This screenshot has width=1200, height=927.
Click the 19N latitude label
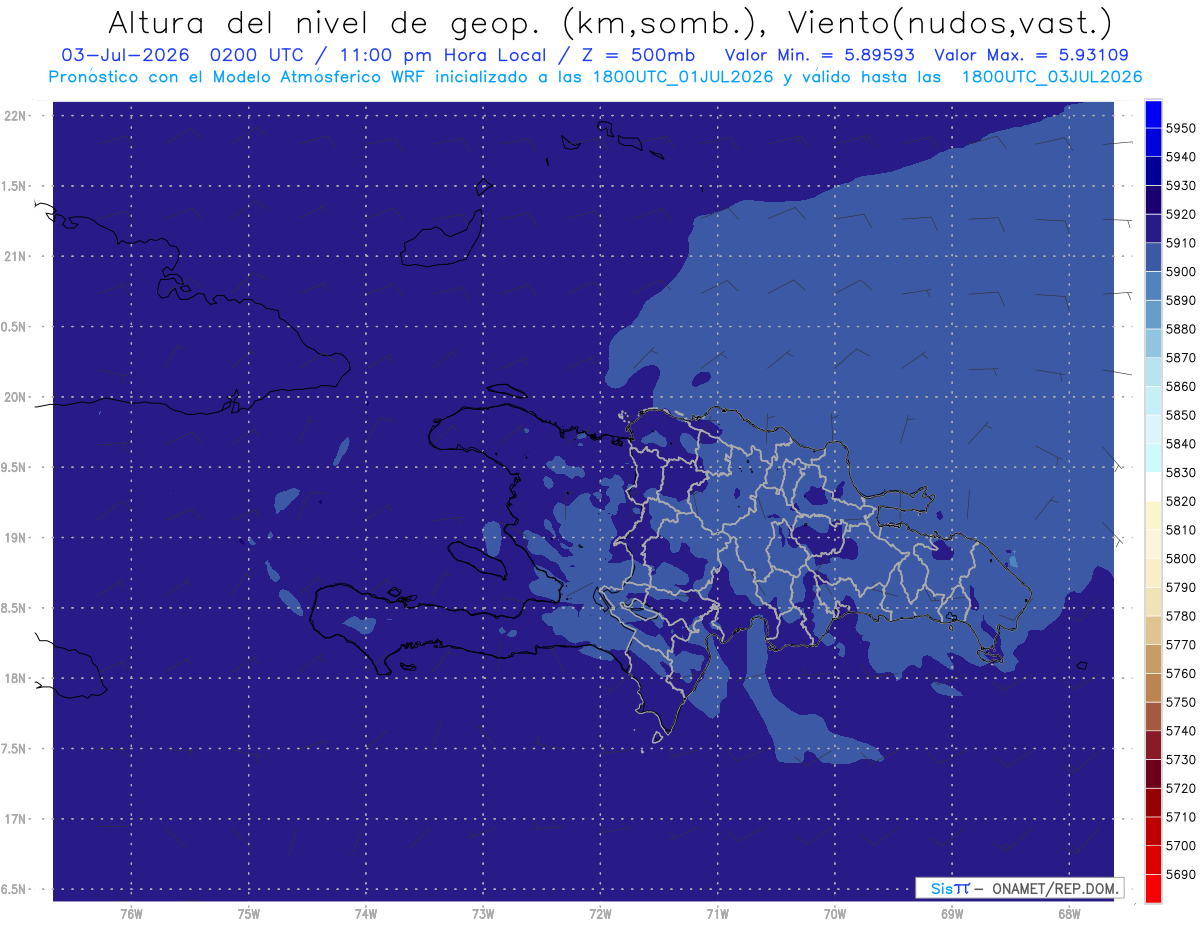point(15,538)
